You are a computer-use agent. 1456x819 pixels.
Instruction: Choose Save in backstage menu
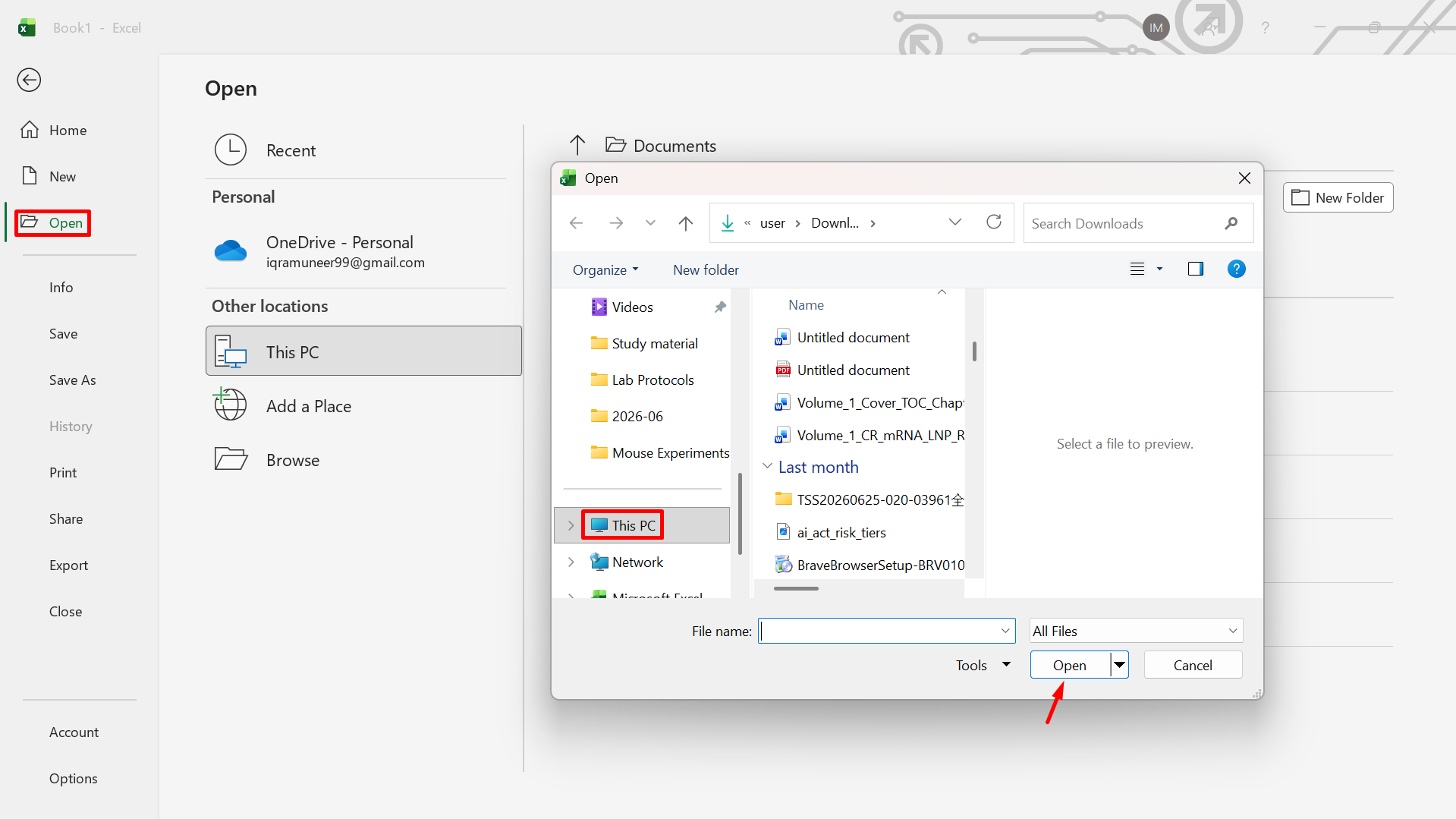(64, 334)
